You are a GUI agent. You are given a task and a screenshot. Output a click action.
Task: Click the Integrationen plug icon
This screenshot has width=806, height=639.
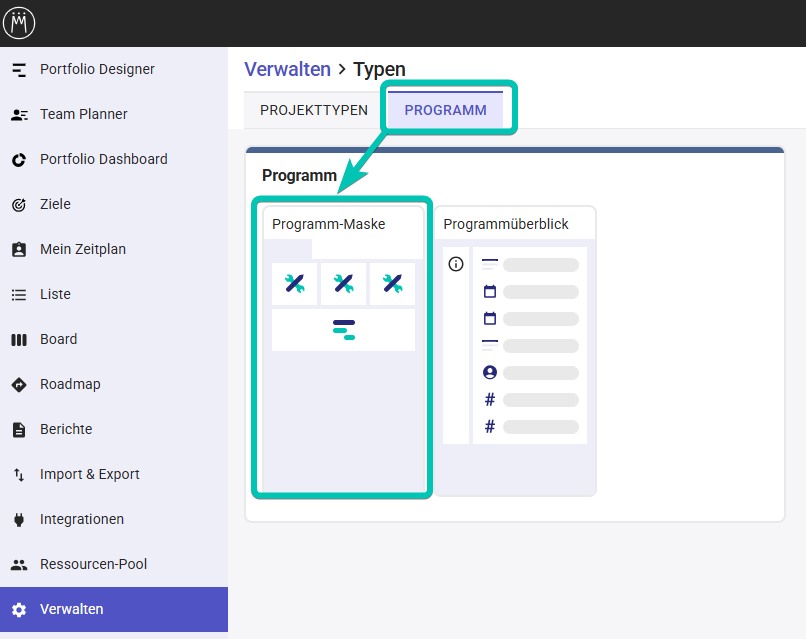click(x=19, y=520)
